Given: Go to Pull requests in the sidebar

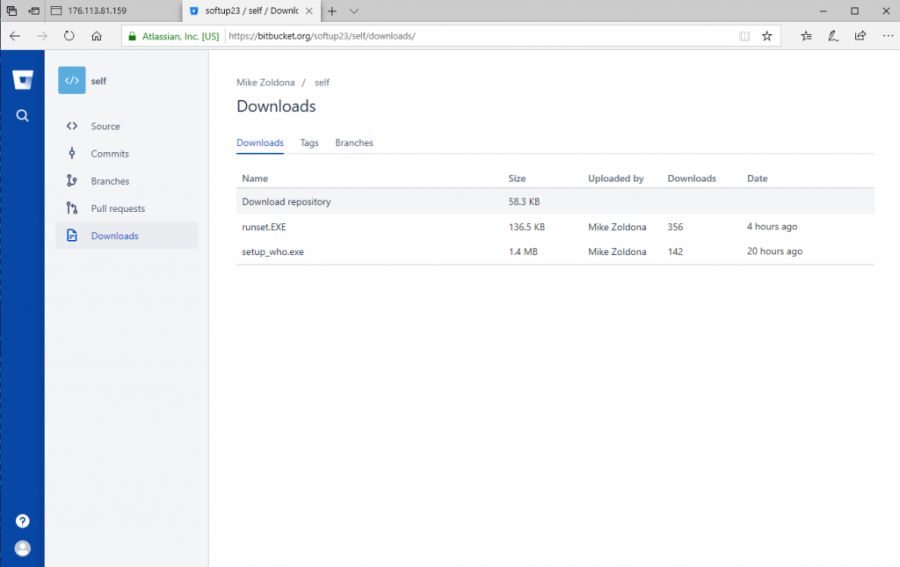Looking at the screenshot, I should (117, 209).
